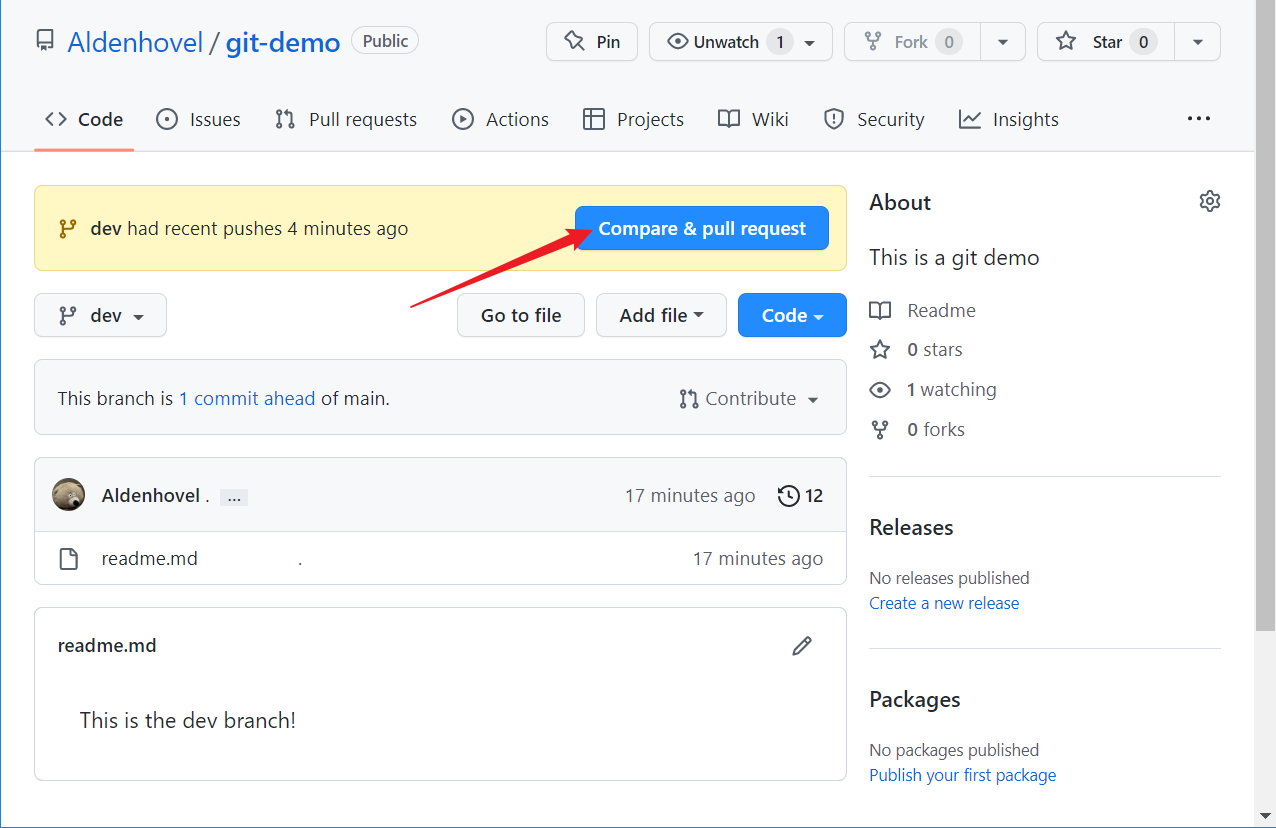Image resolution: width=1276 pixels, height=828 pixels.
Task: Click the Aldenhovel avatar thumbnail
Action: [x=69, y=495]
